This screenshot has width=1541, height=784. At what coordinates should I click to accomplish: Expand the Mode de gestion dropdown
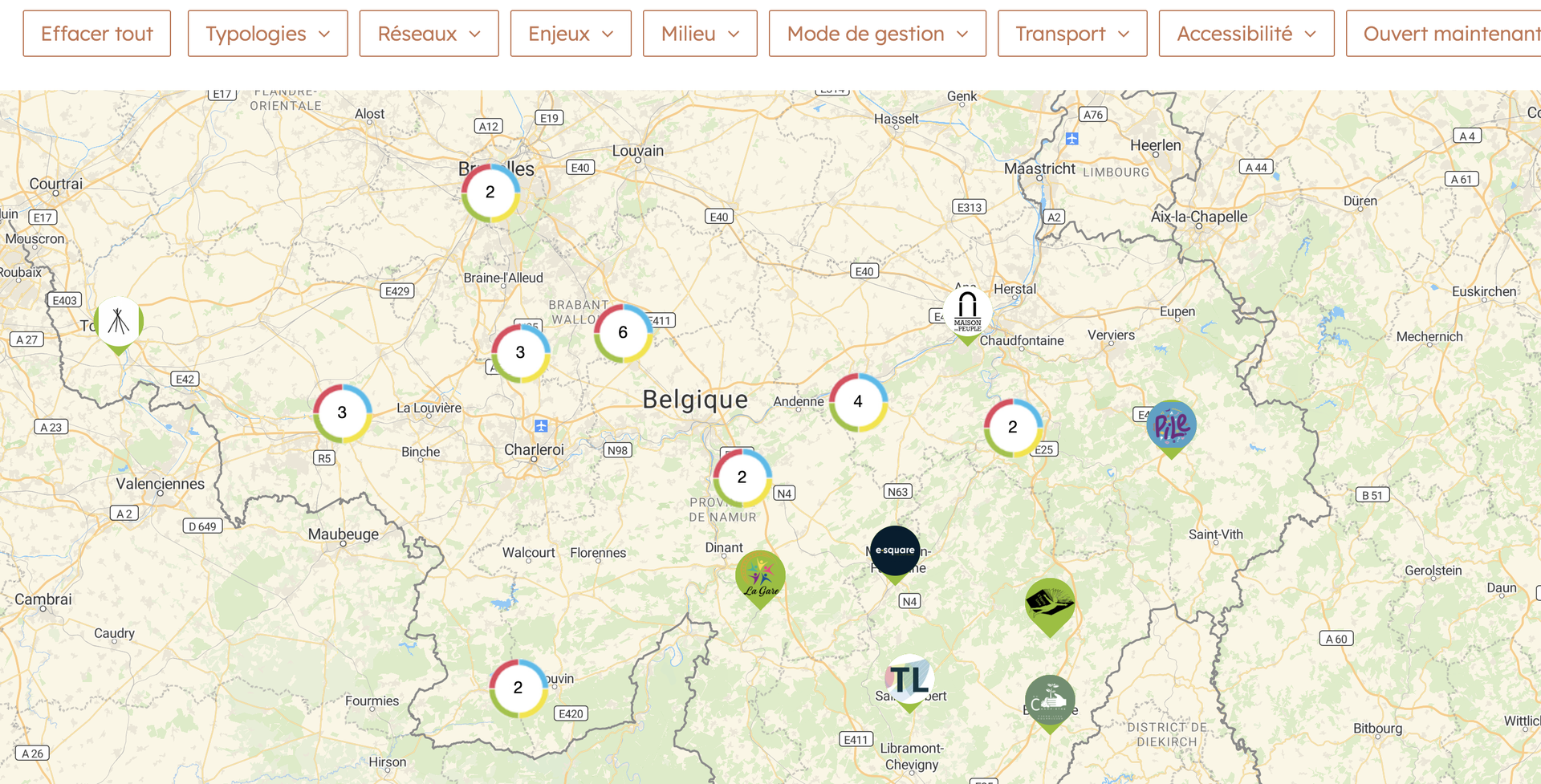pyautogui.click(x=876, y=34)
